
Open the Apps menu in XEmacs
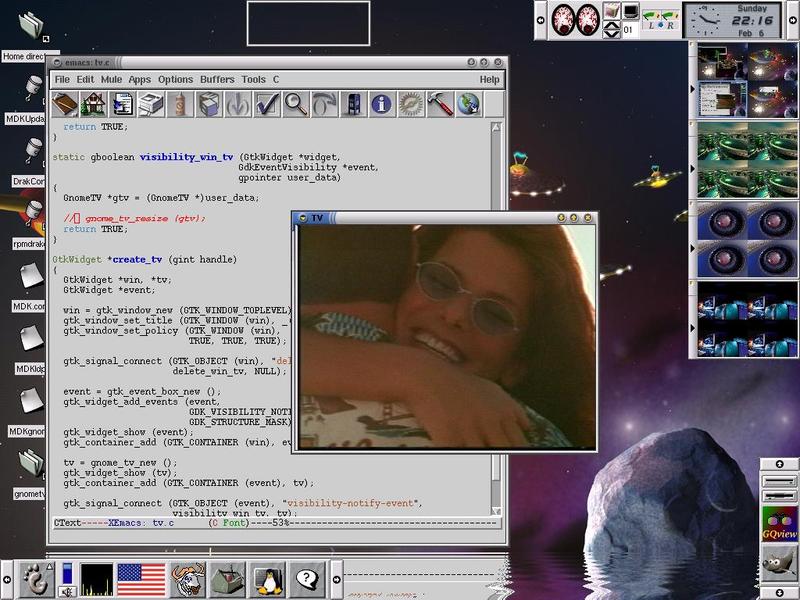pos(139,80)
